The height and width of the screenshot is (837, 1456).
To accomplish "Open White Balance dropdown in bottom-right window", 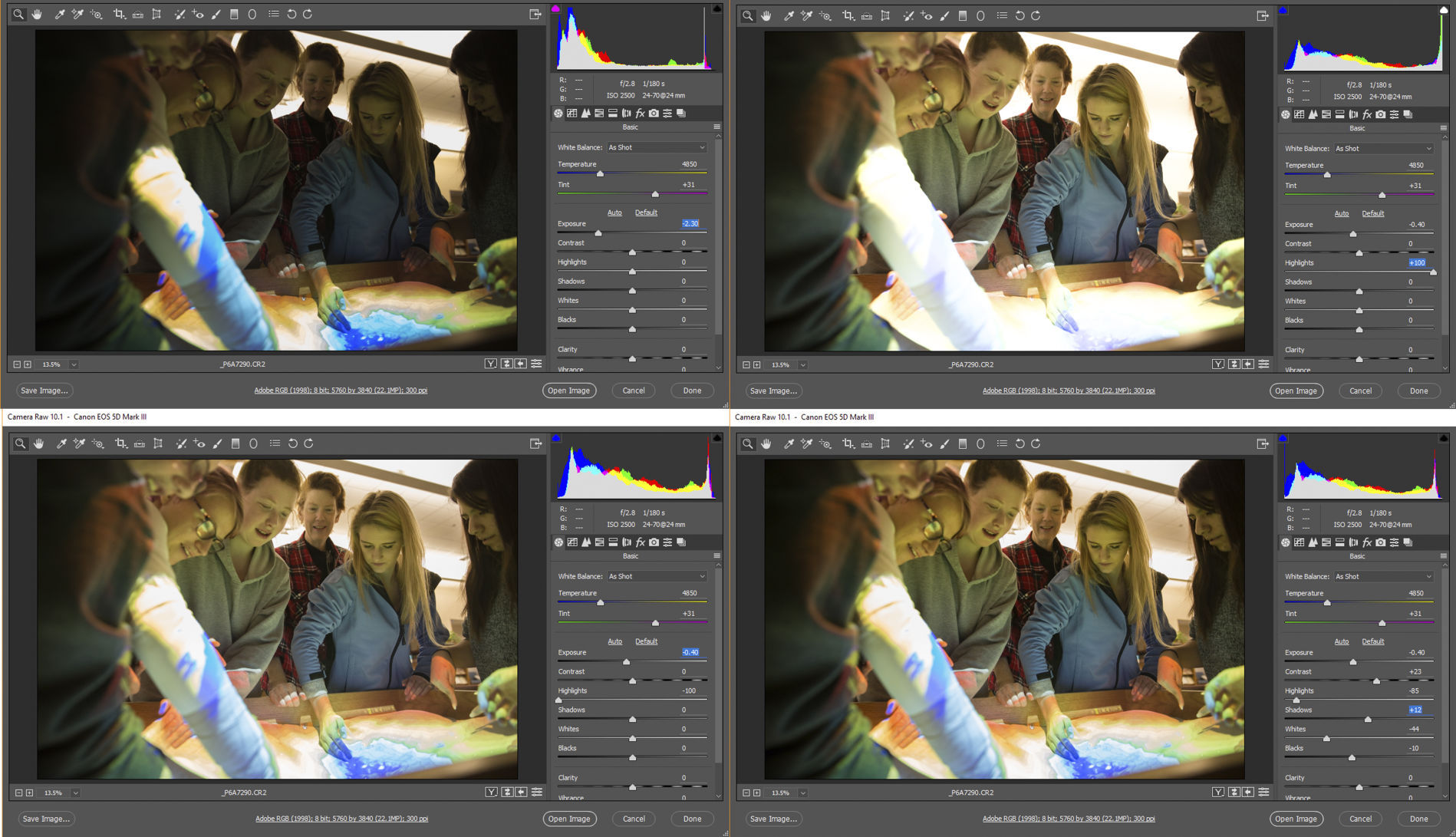I will (x=1384, y=576).
